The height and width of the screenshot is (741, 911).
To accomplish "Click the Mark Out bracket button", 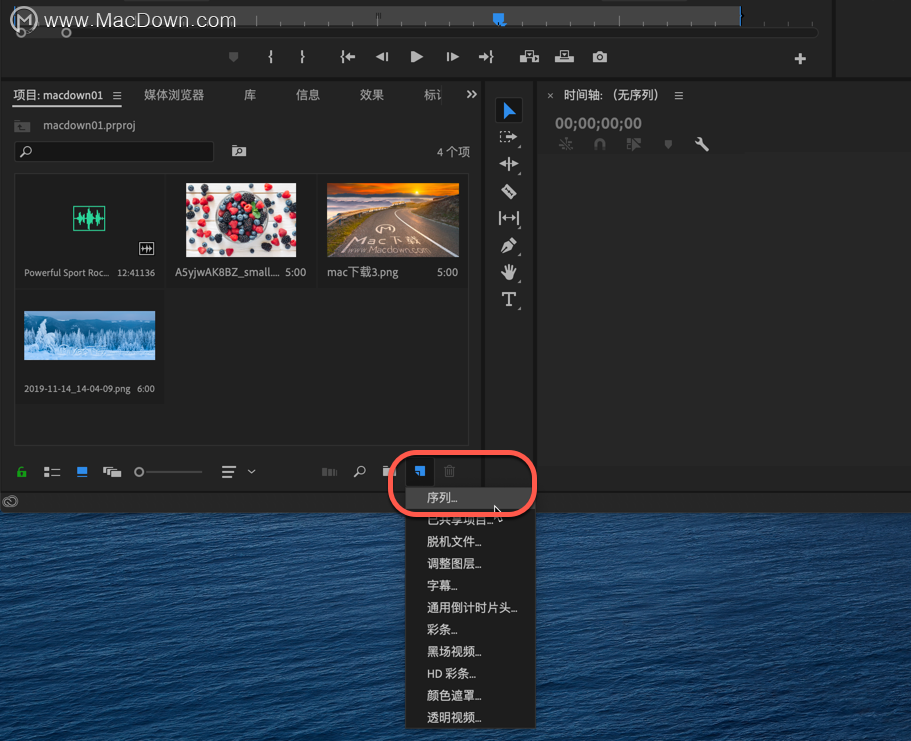I will pyautogui.click(x=302, y=57).
